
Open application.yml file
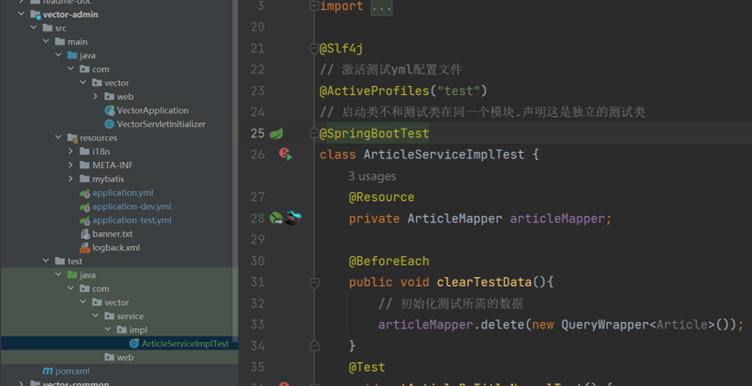[x=123, y=193]
